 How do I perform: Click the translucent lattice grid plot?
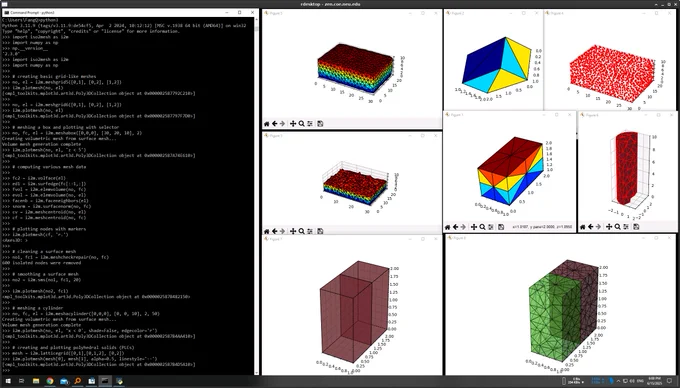tap(355, 311)
